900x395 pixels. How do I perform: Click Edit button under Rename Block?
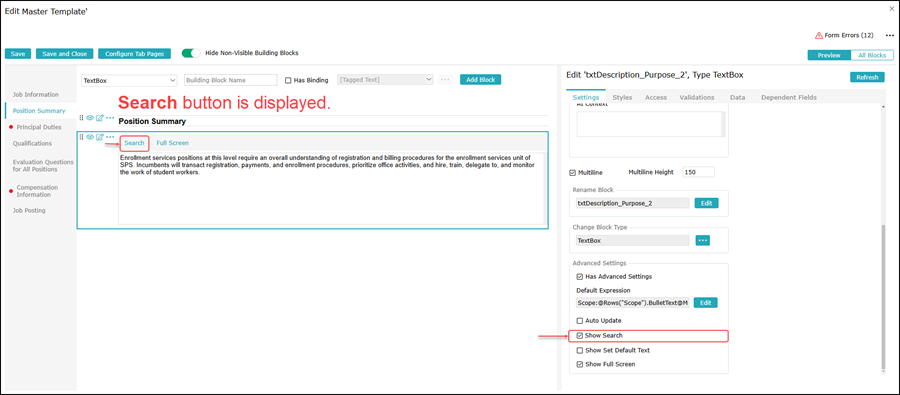click(x=706, y=203)
